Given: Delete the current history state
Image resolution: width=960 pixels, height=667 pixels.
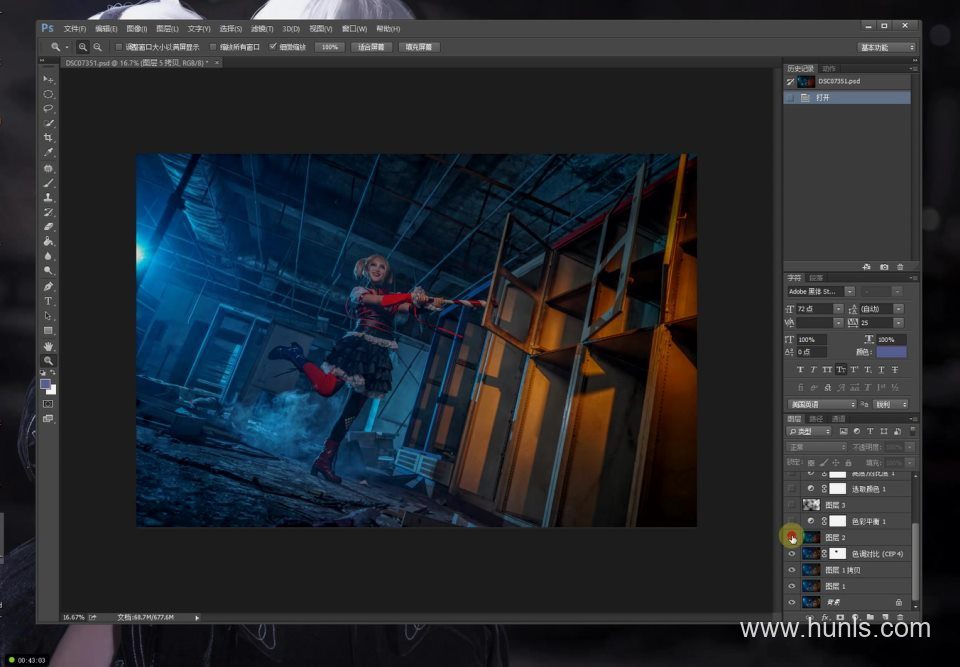Looking at the screenshot, I should [900, 267].
